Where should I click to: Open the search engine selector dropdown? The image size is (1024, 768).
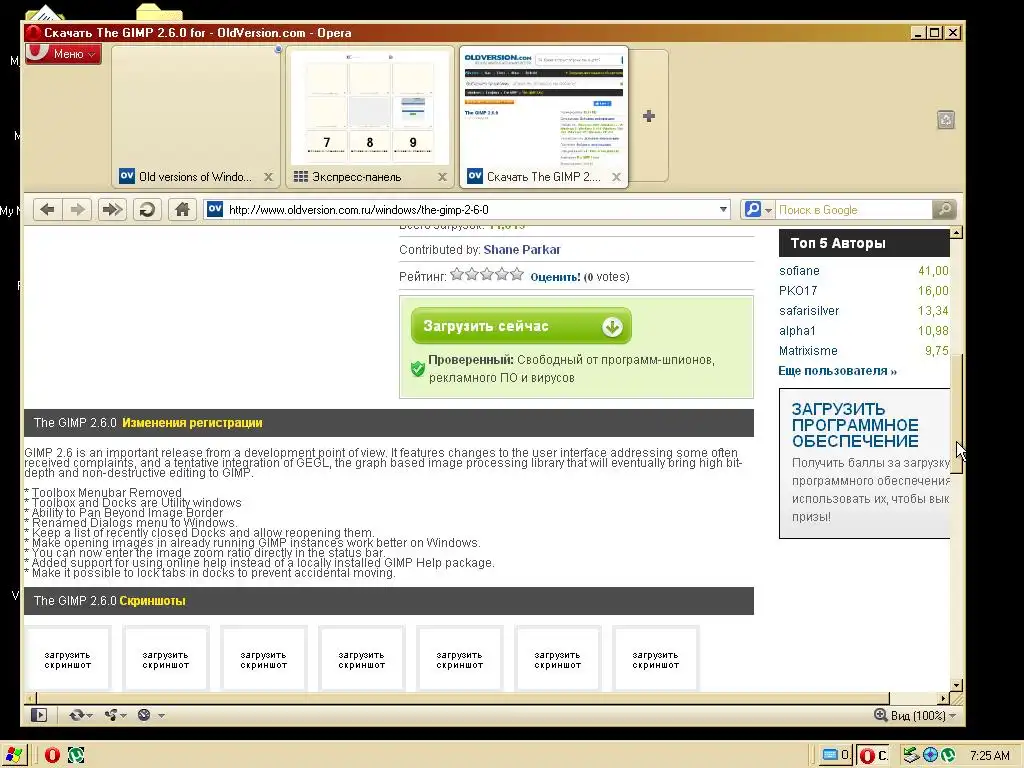click(x=758, y=210)
